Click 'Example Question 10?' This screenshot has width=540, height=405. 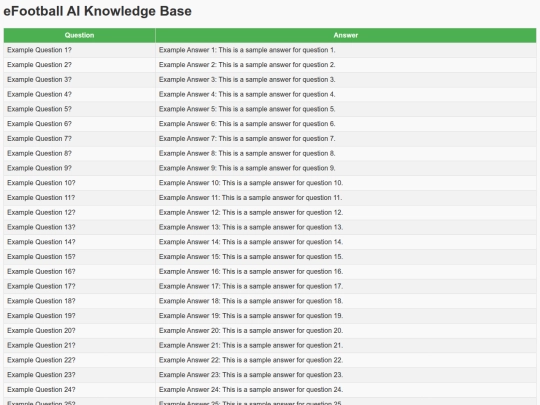click(80, 183)
